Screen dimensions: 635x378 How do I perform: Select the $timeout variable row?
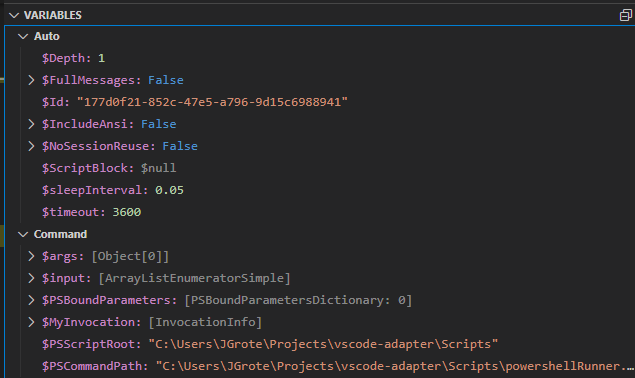click(320, 212)
